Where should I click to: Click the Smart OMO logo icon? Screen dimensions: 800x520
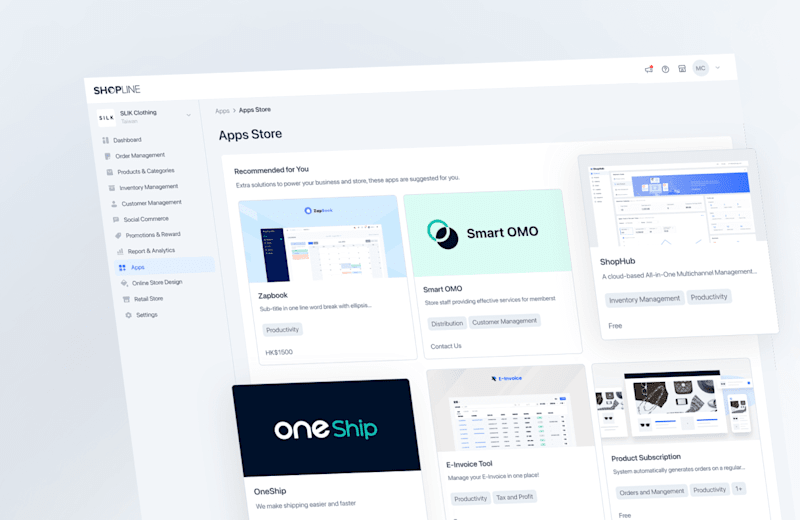pyautogui.click(x=442, y=234)
